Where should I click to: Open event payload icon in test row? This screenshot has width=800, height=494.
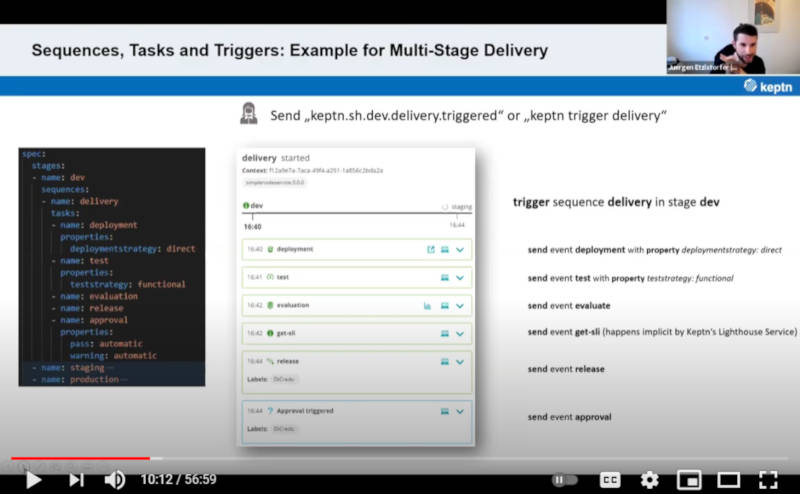tap(445, 278)
